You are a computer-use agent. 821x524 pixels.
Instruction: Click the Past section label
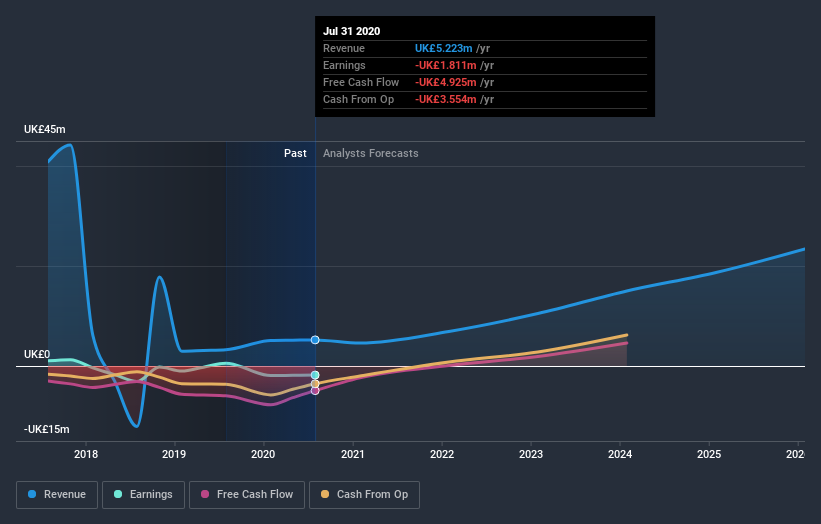pos(295,153)
